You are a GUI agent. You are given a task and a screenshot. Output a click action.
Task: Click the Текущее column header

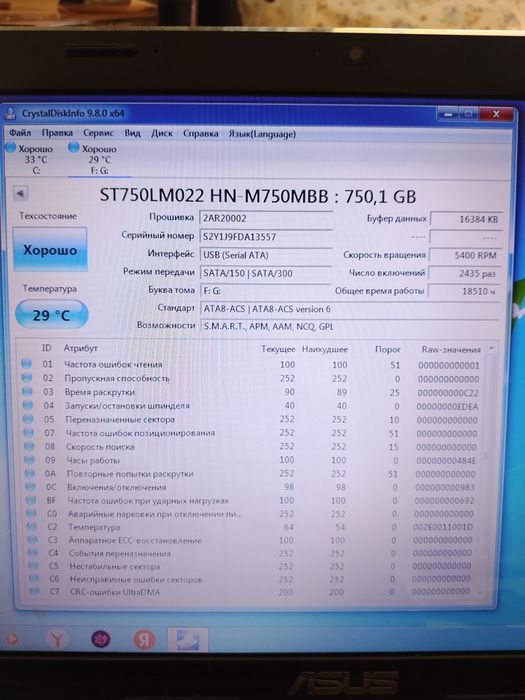click(278, 349)
